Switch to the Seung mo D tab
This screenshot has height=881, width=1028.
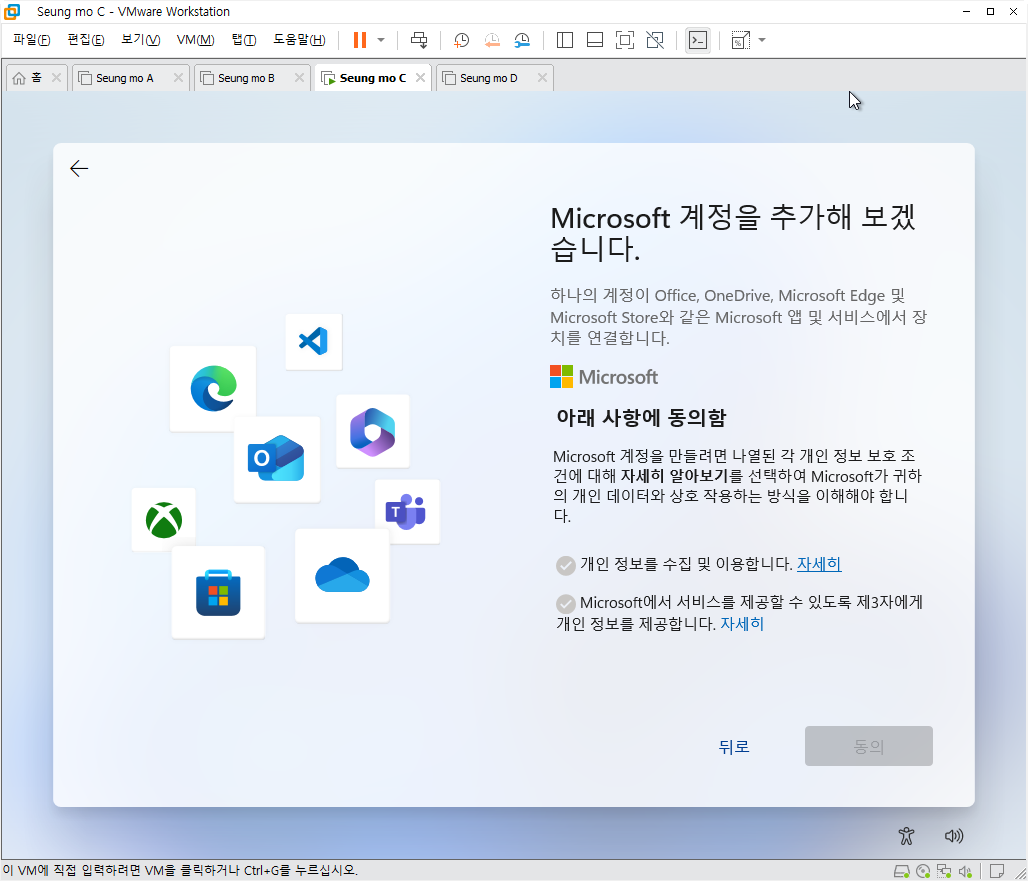pyautogui.click(x=488, y=78)
